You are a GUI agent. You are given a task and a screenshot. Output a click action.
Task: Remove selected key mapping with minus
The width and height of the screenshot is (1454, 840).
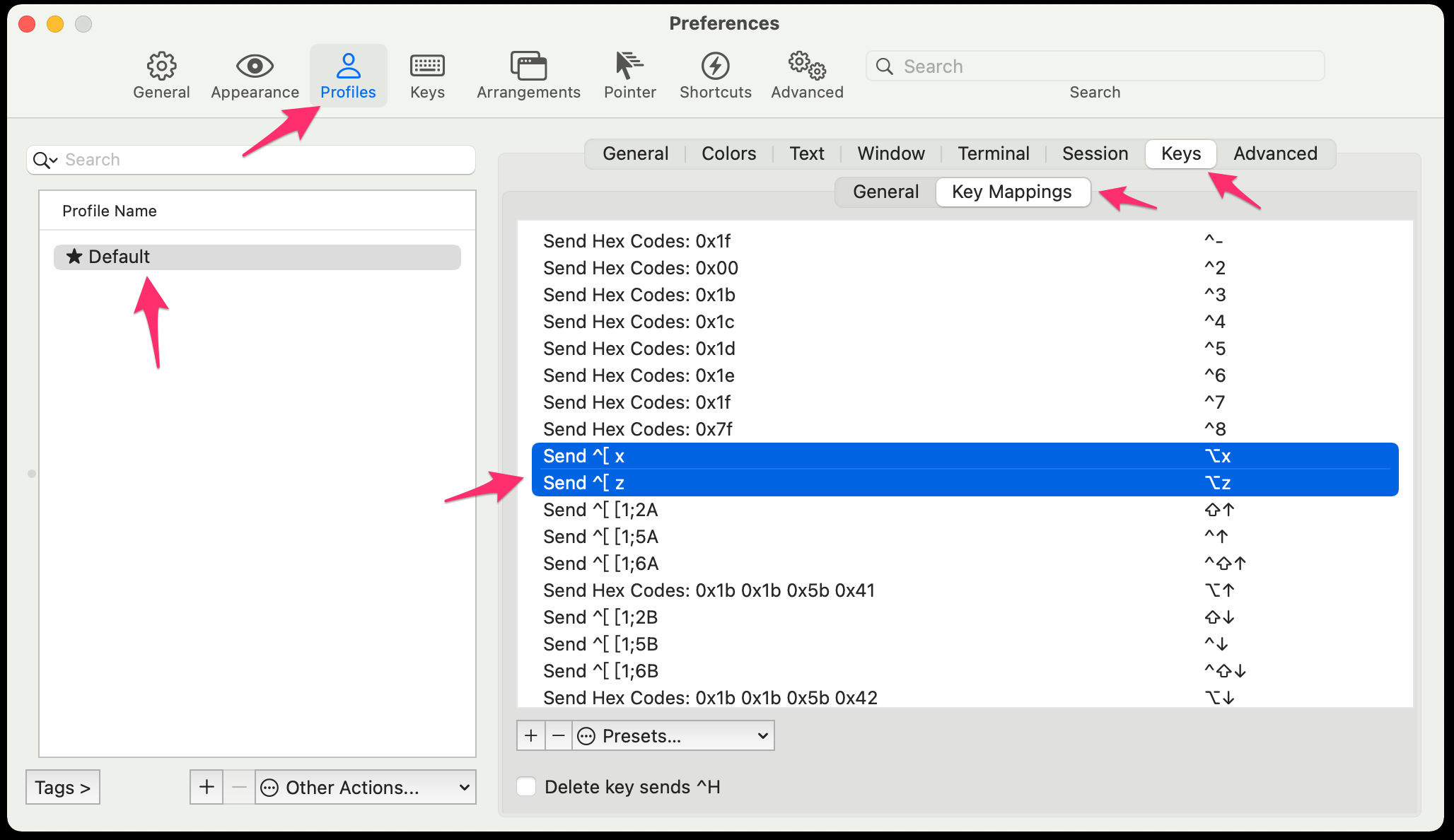pyautogui.click(x=558, y=736)
